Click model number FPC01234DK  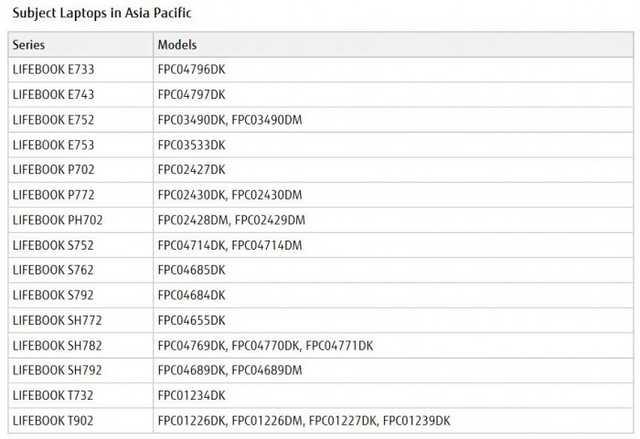pos(191,395)
